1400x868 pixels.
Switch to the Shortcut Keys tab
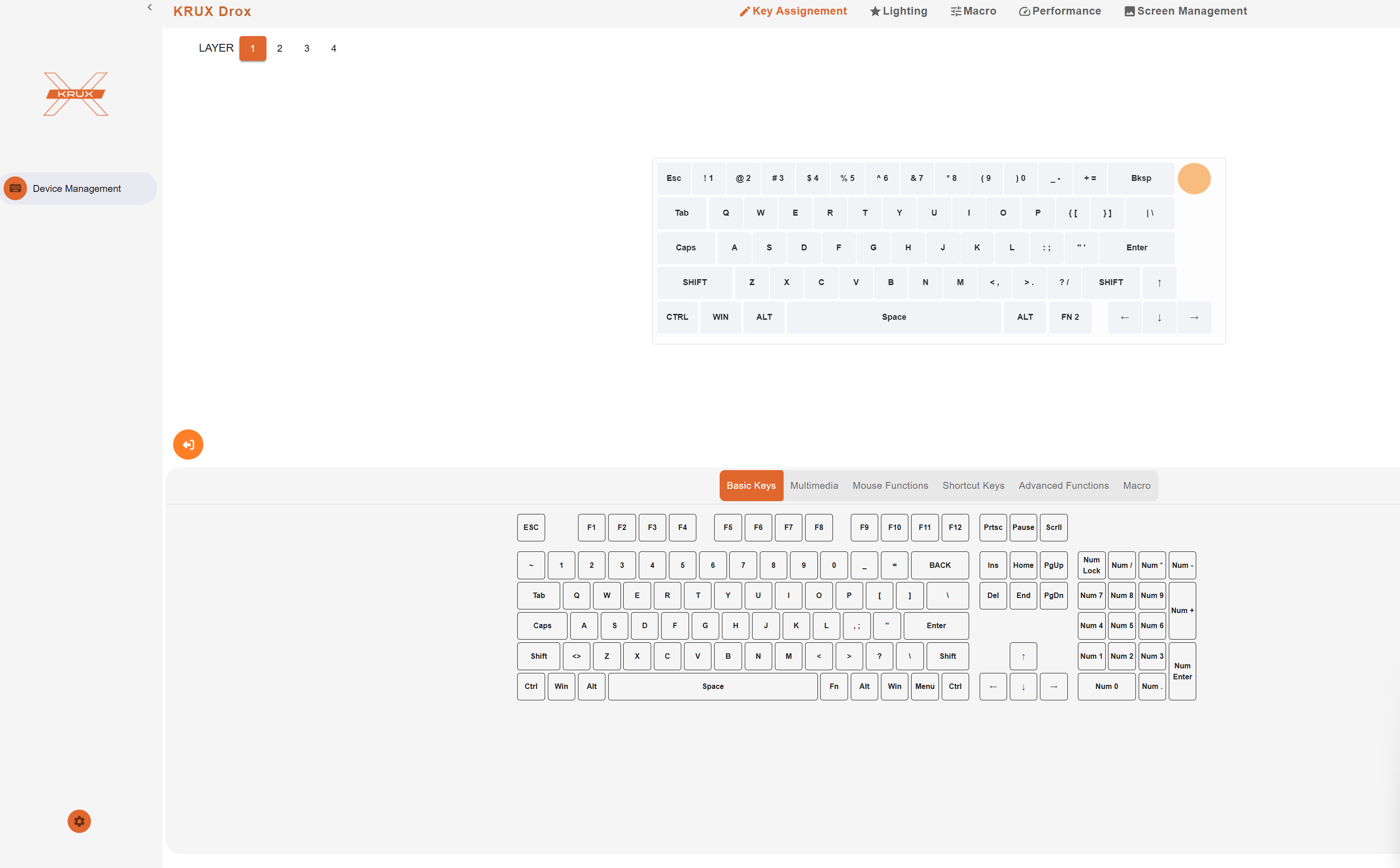point(974,485)
